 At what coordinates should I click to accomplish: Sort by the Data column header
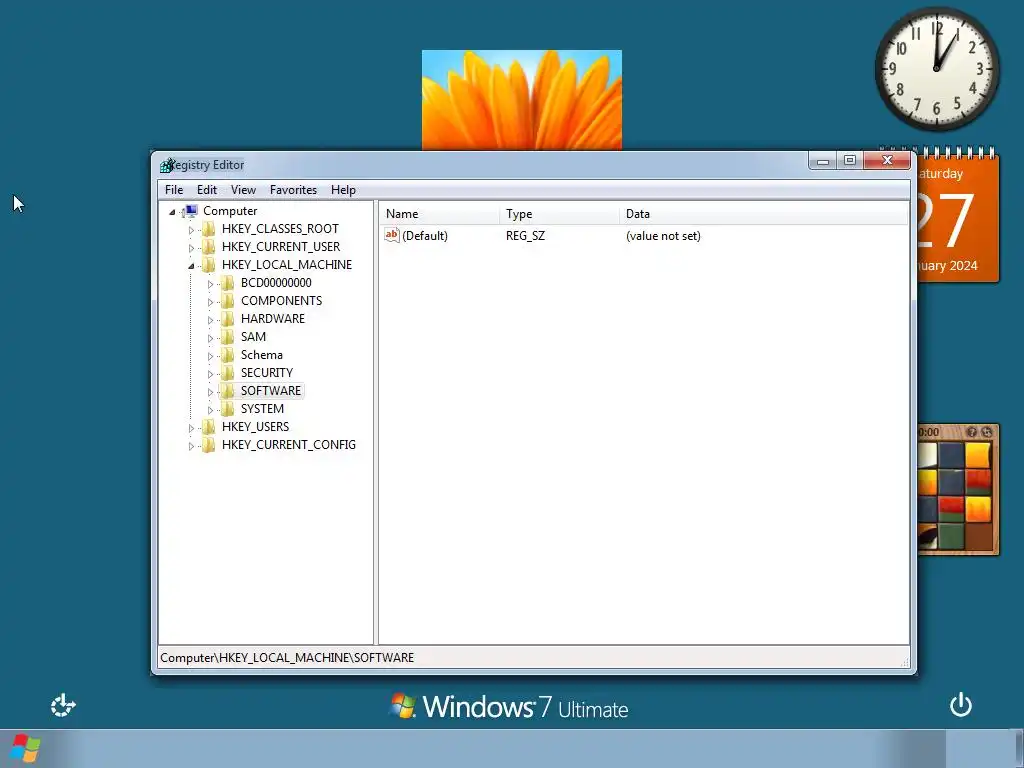[764, 214]
